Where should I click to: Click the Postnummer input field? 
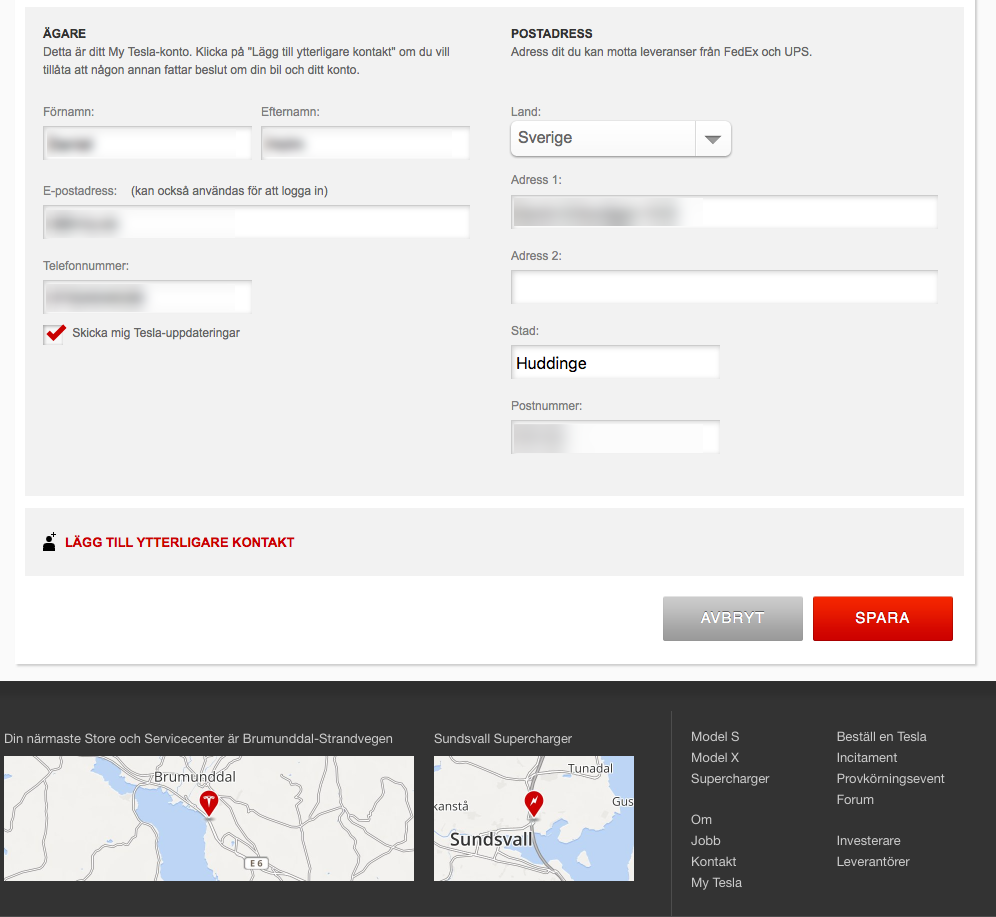pos(615,437)
